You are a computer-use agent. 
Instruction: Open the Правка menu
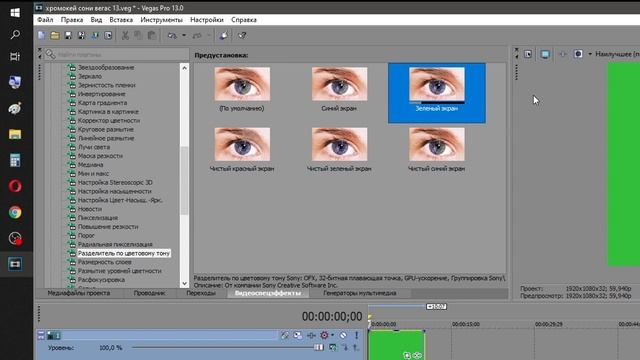click(72, 20)
